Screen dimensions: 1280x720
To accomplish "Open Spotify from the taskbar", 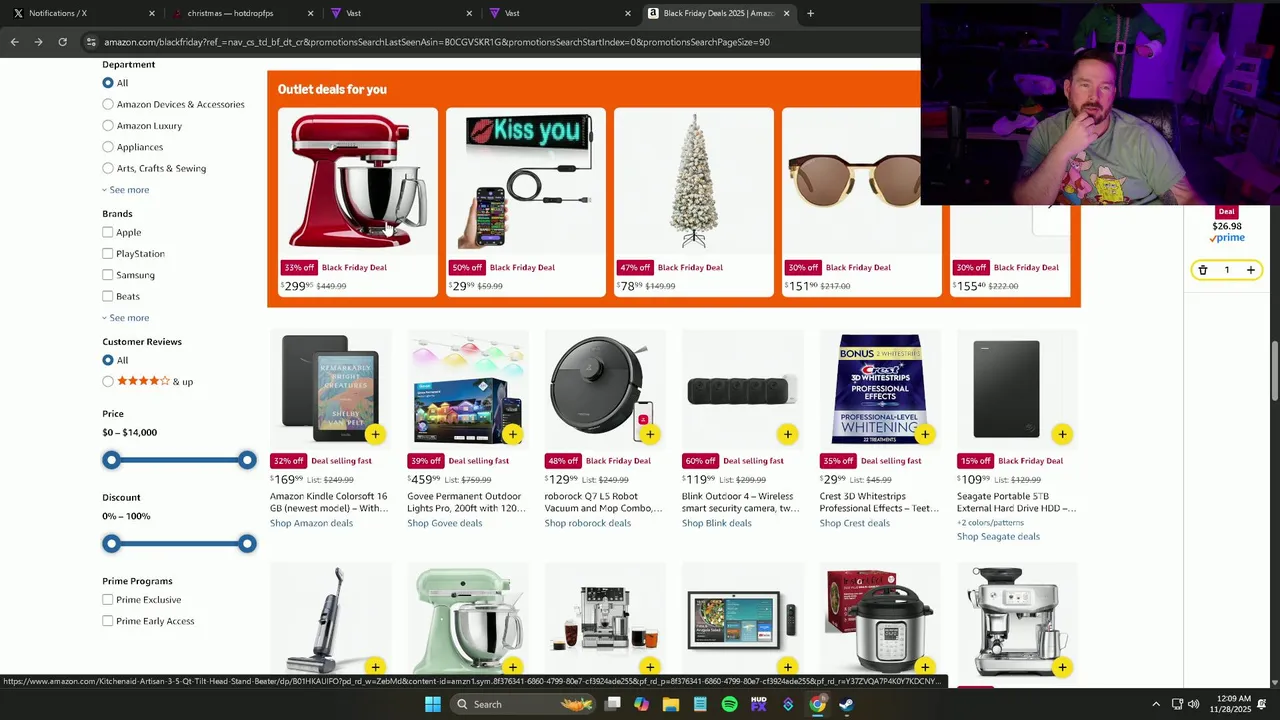I will coord(730,704).
